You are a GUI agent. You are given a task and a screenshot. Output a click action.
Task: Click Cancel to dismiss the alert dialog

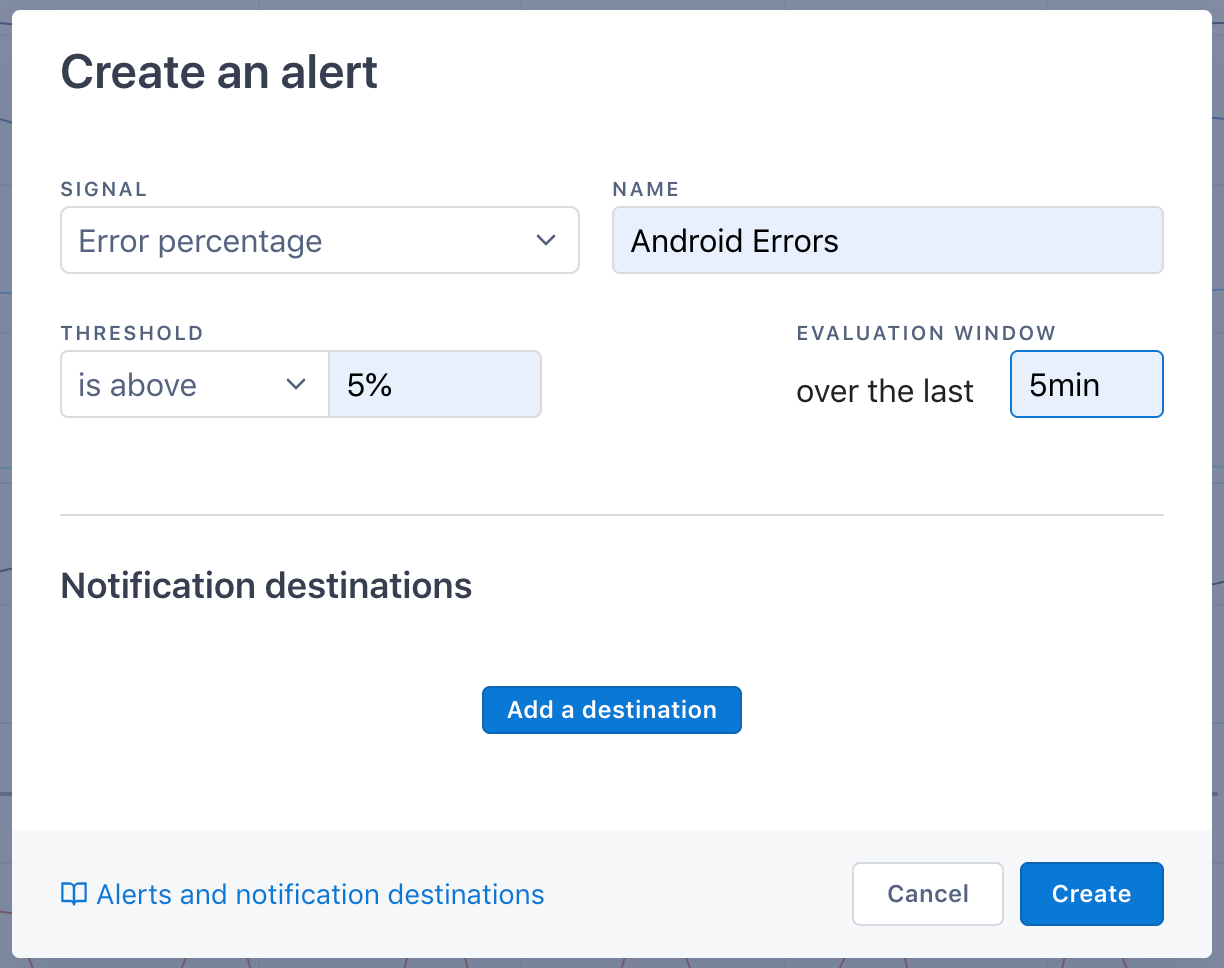click(x=927, y=894)
